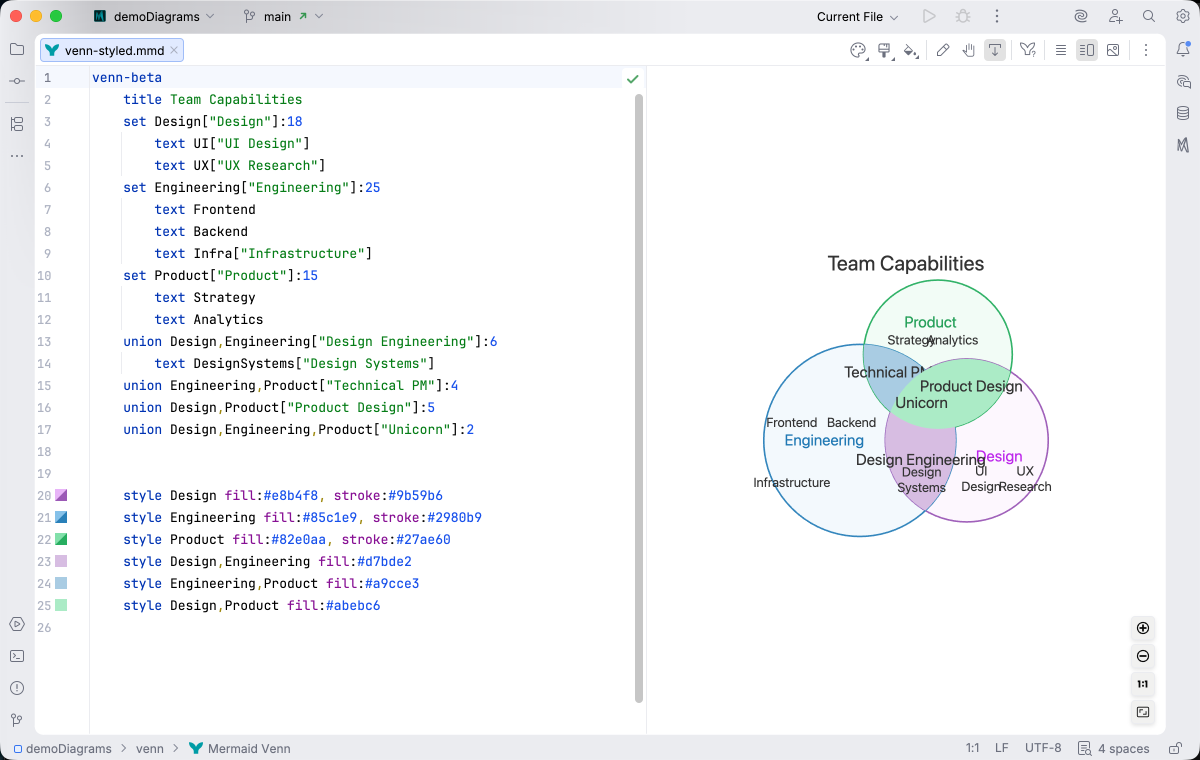This screenshot has width=1200, height=760.
Task: Open the Terminal tool window
Action: click(x=16, y=656)
